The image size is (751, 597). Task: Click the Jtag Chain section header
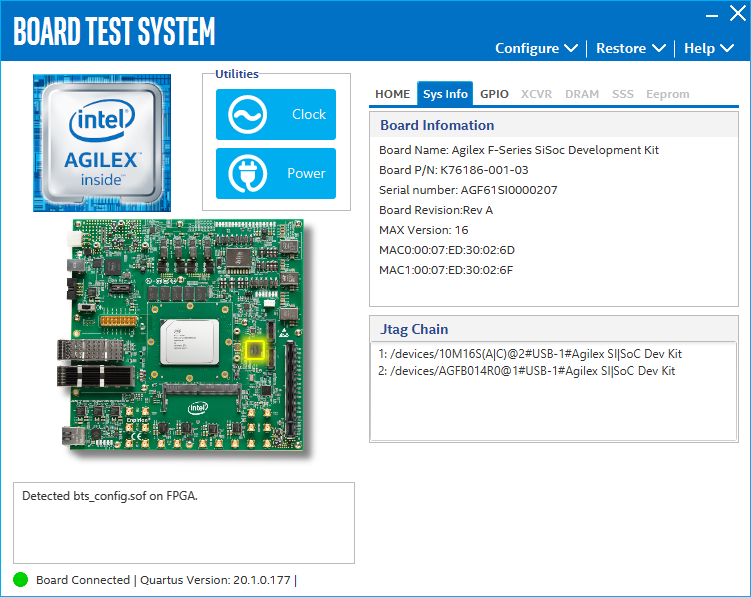[414, 329]
